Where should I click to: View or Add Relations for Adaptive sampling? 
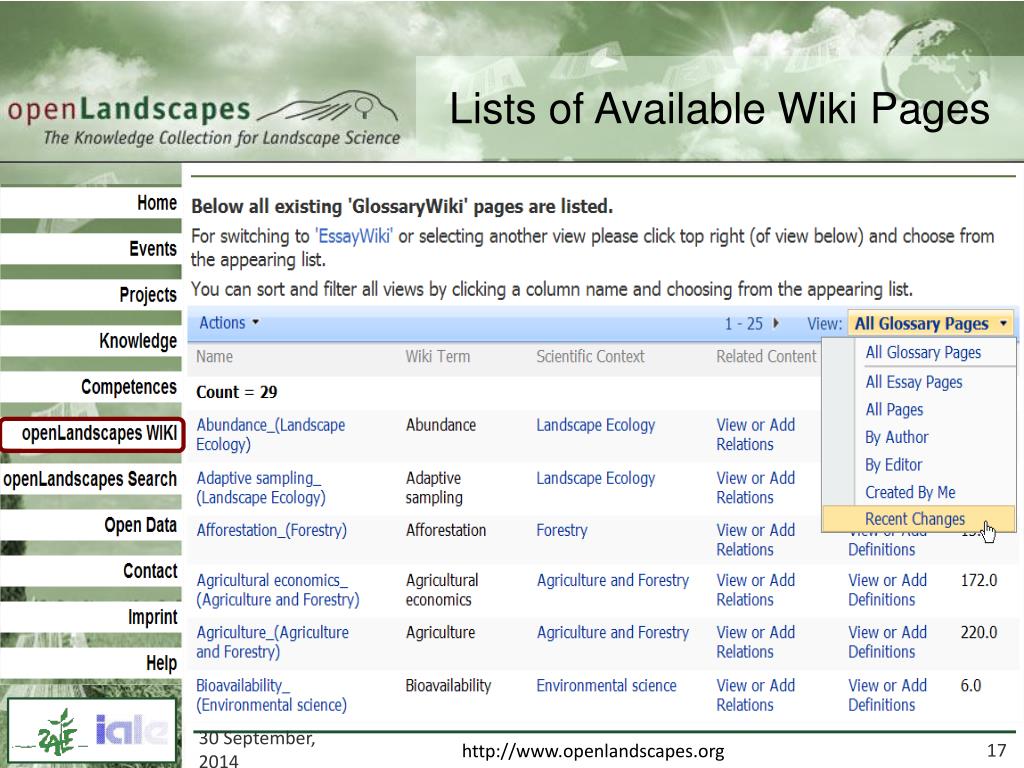[x=756, y=488]
